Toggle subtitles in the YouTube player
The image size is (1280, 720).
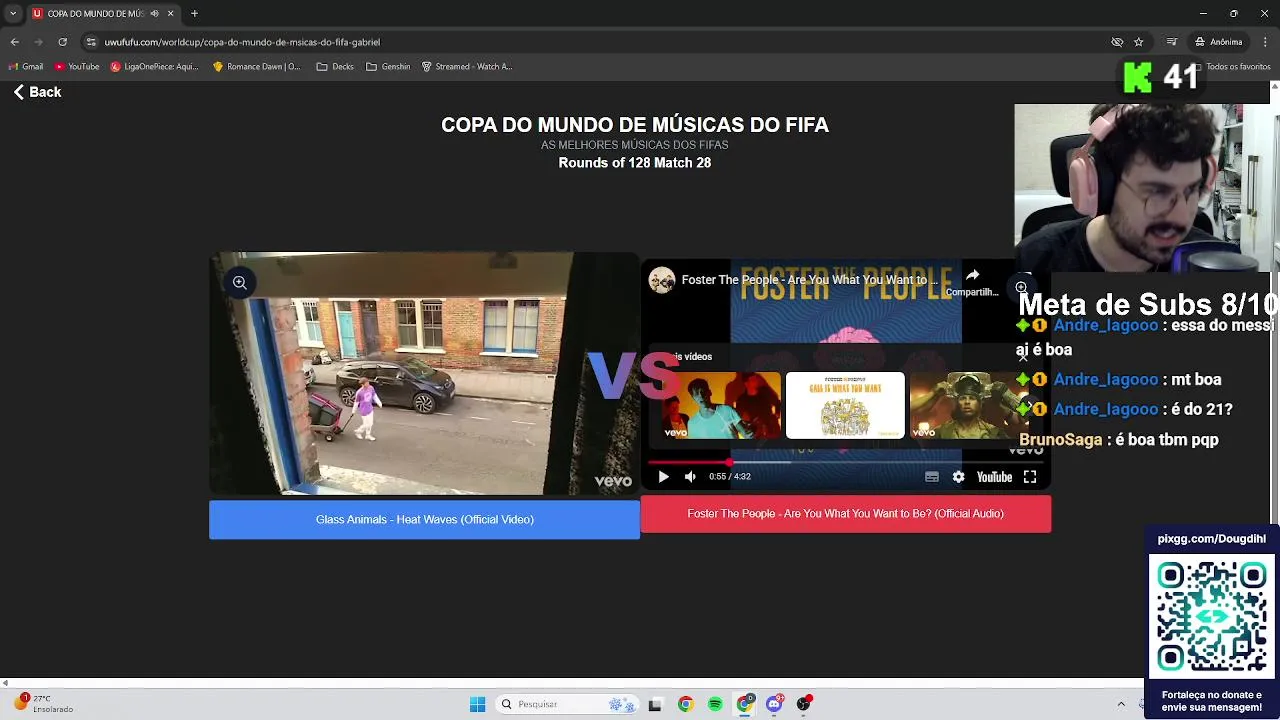click(x=932, y=477)
